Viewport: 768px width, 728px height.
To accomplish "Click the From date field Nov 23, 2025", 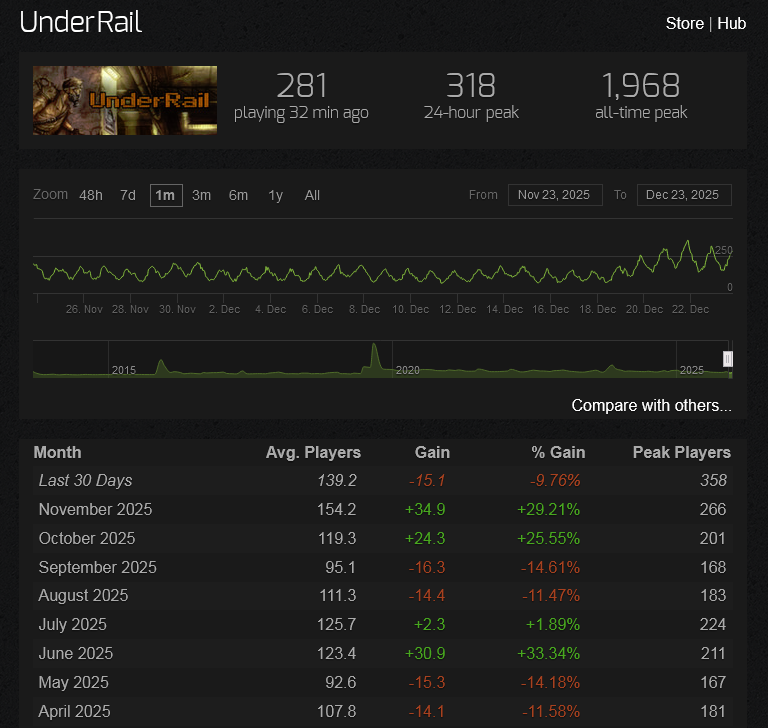I will point(555,195).
